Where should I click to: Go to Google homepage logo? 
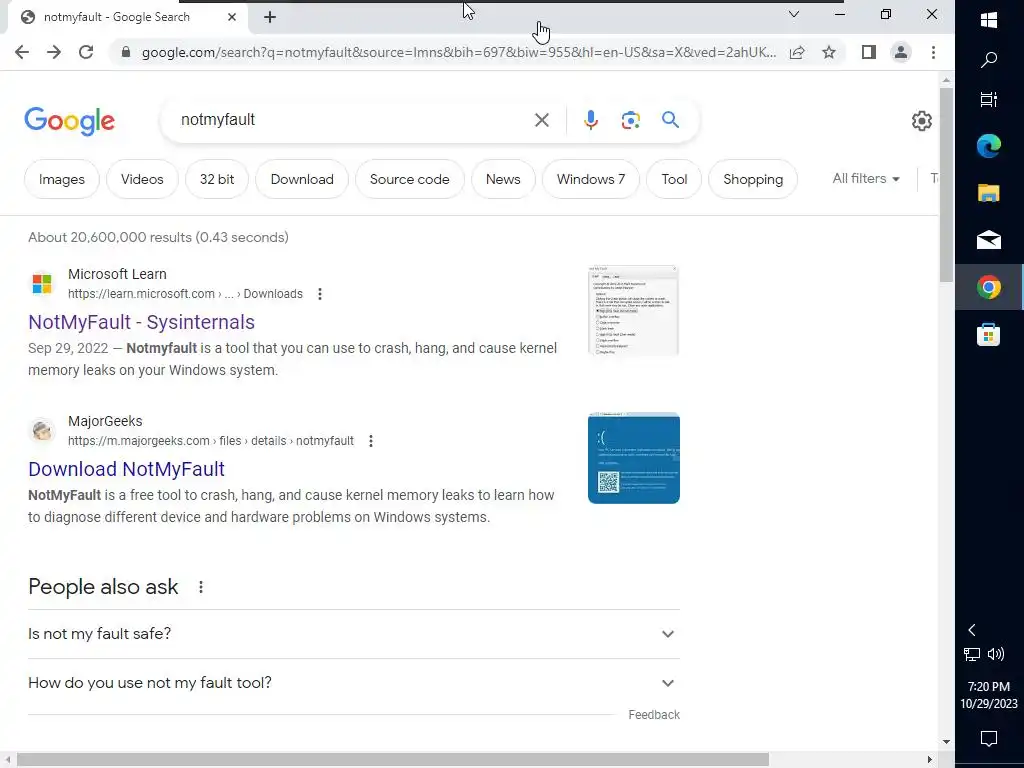(x=70, y=121)
